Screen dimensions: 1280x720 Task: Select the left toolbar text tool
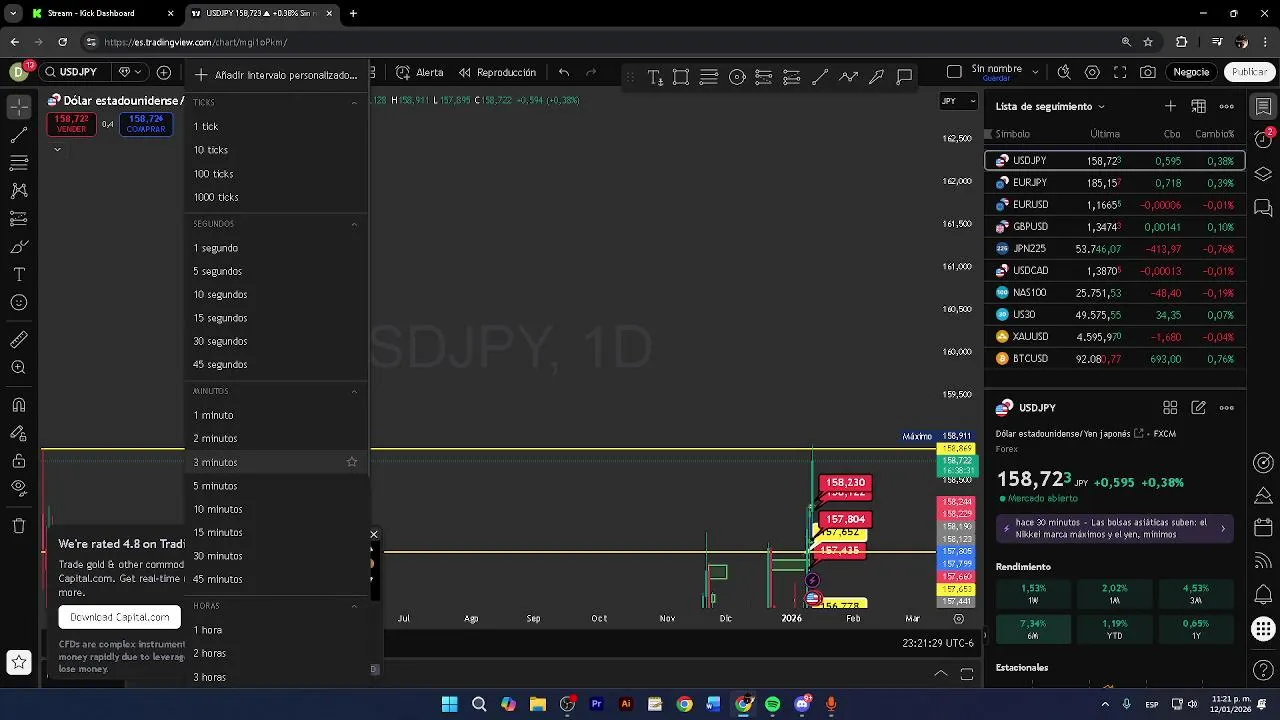click(19, 274)
